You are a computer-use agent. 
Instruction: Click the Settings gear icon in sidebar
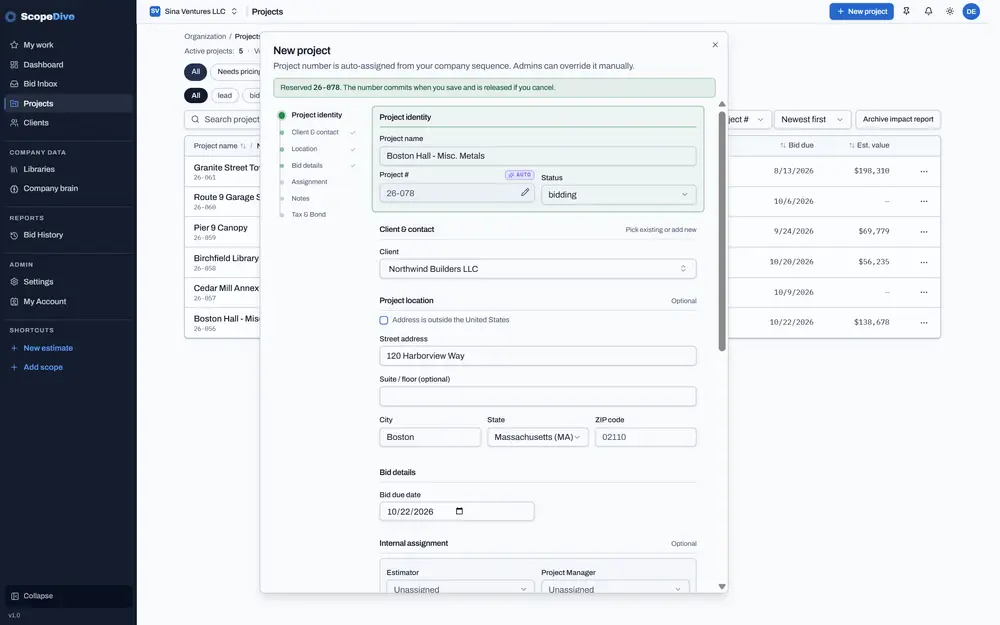14,282
